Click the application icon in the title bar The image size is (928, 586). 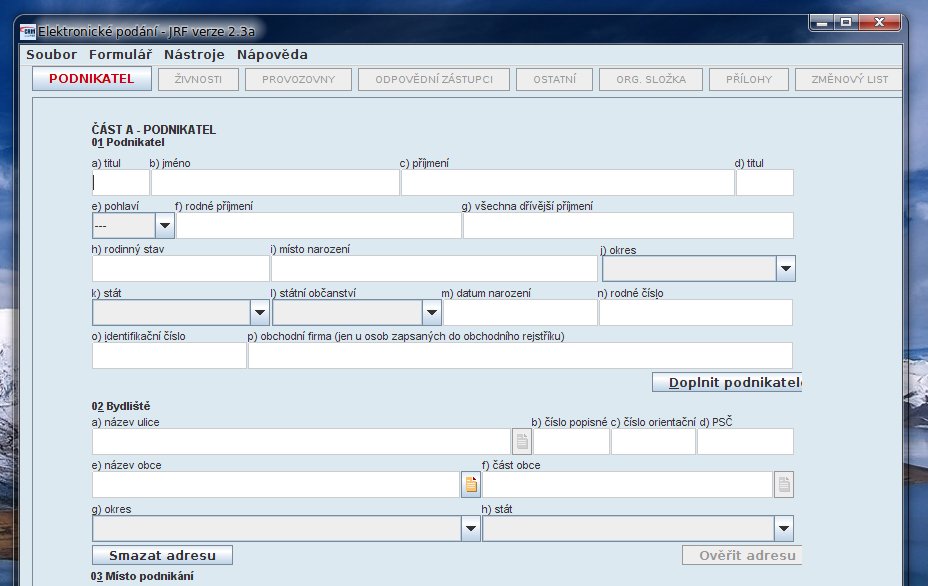tap(28, 31)
